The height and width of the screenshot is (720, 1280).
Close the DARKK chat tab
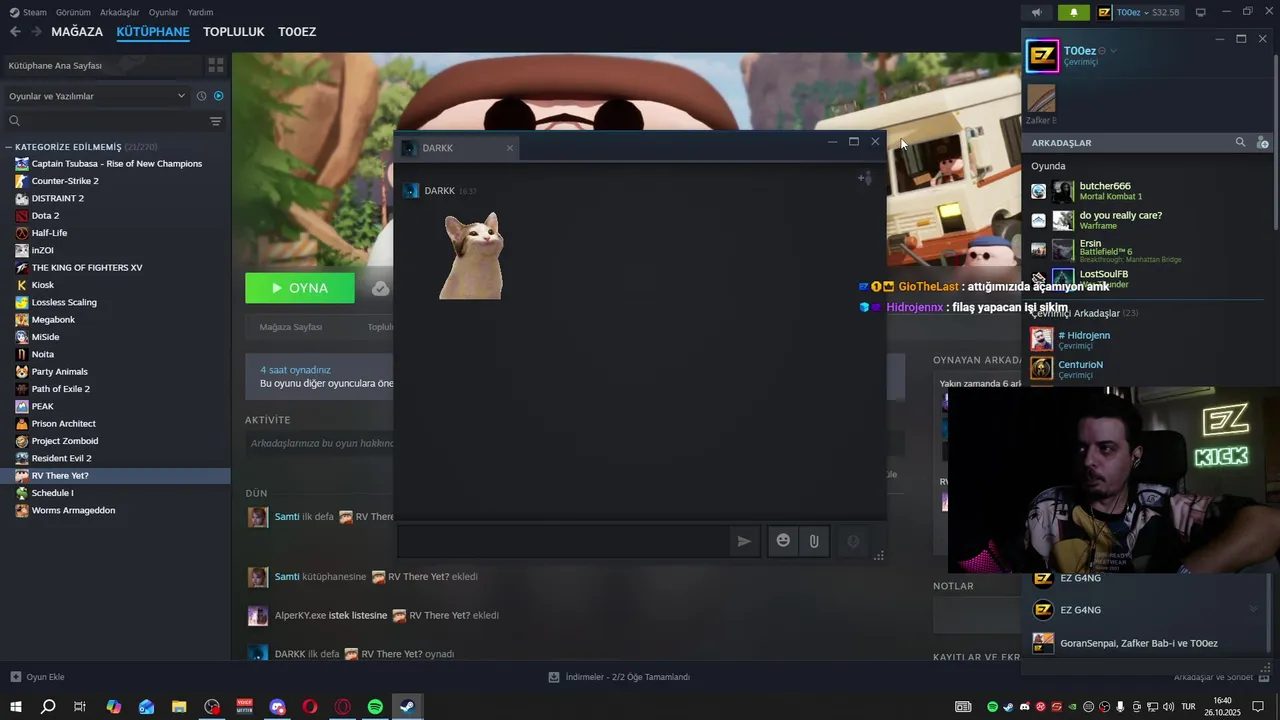point(509,148)
